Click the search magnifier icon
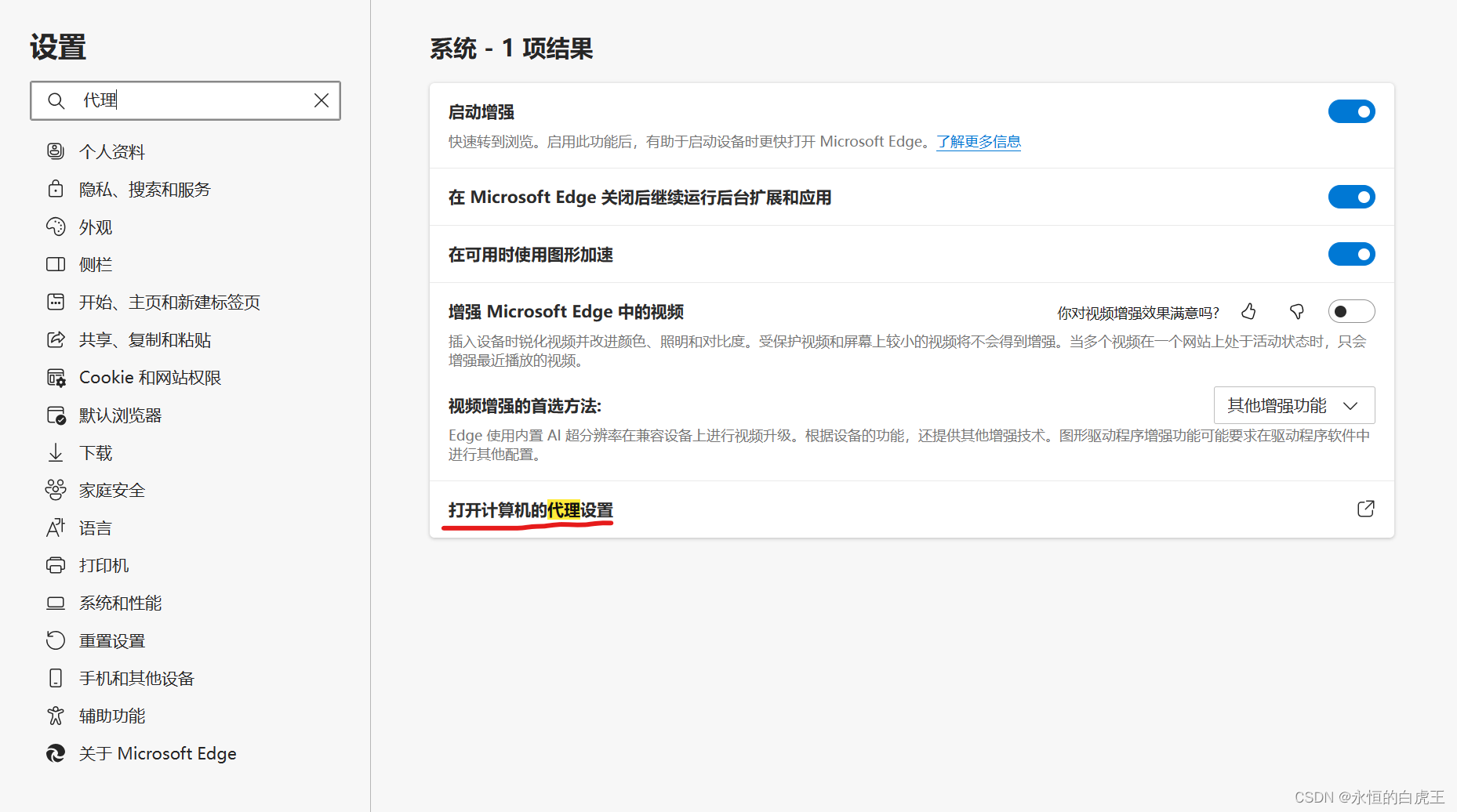This screenshot has width=1457, height=812. (x=56, y=101)
